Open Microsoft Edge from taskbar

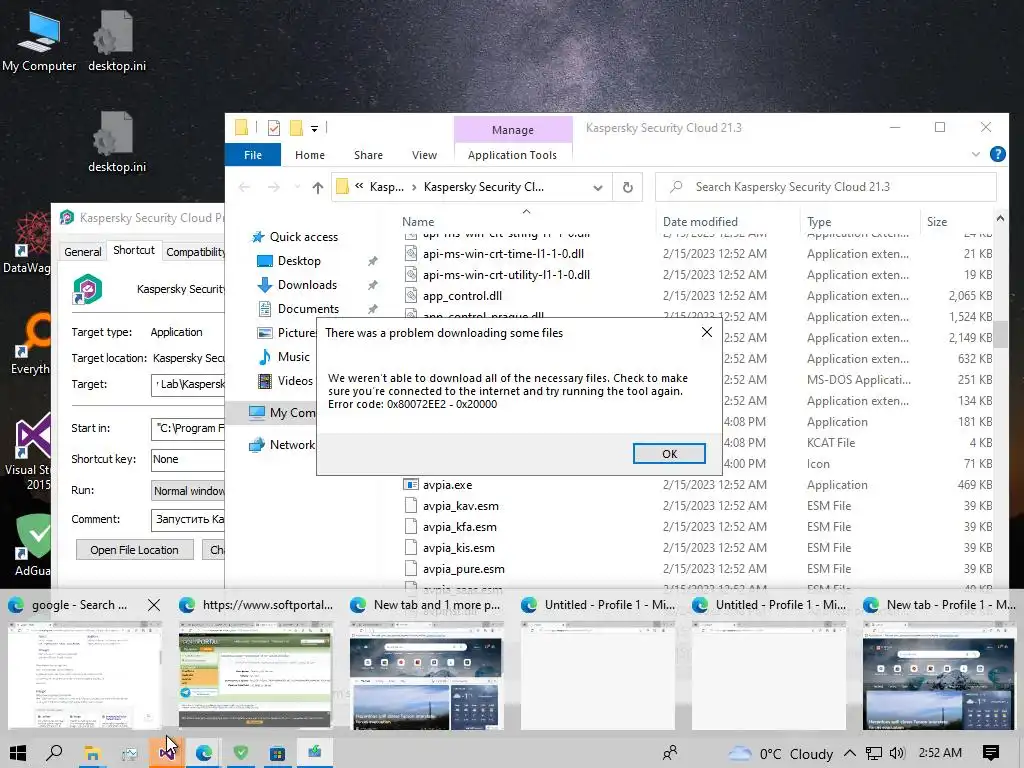(x=204, y=753)
